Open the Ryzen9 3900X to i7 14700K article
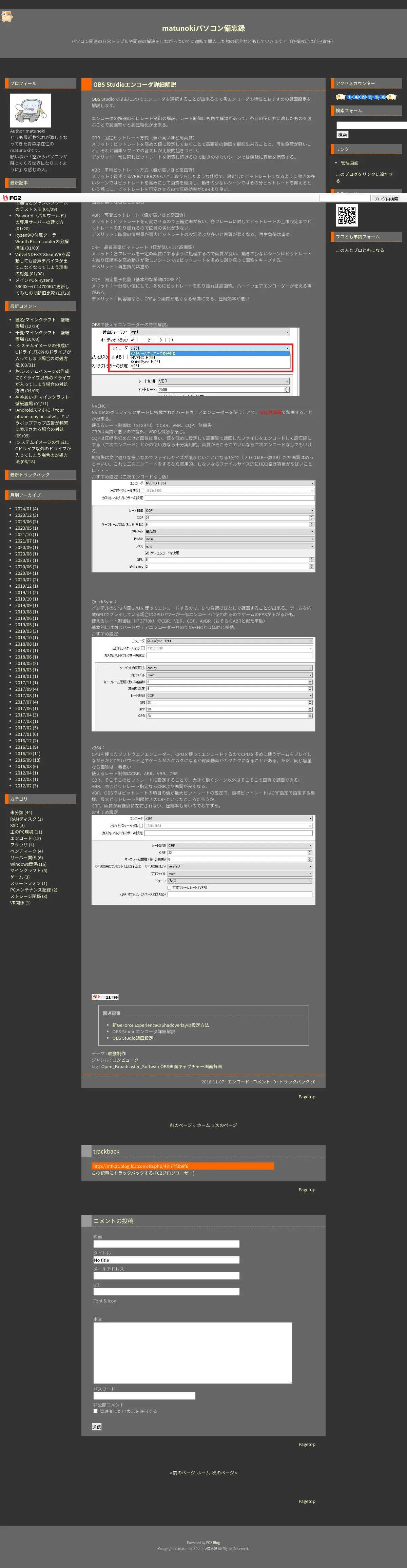The image size is (407, 1568). pos(43,286)
